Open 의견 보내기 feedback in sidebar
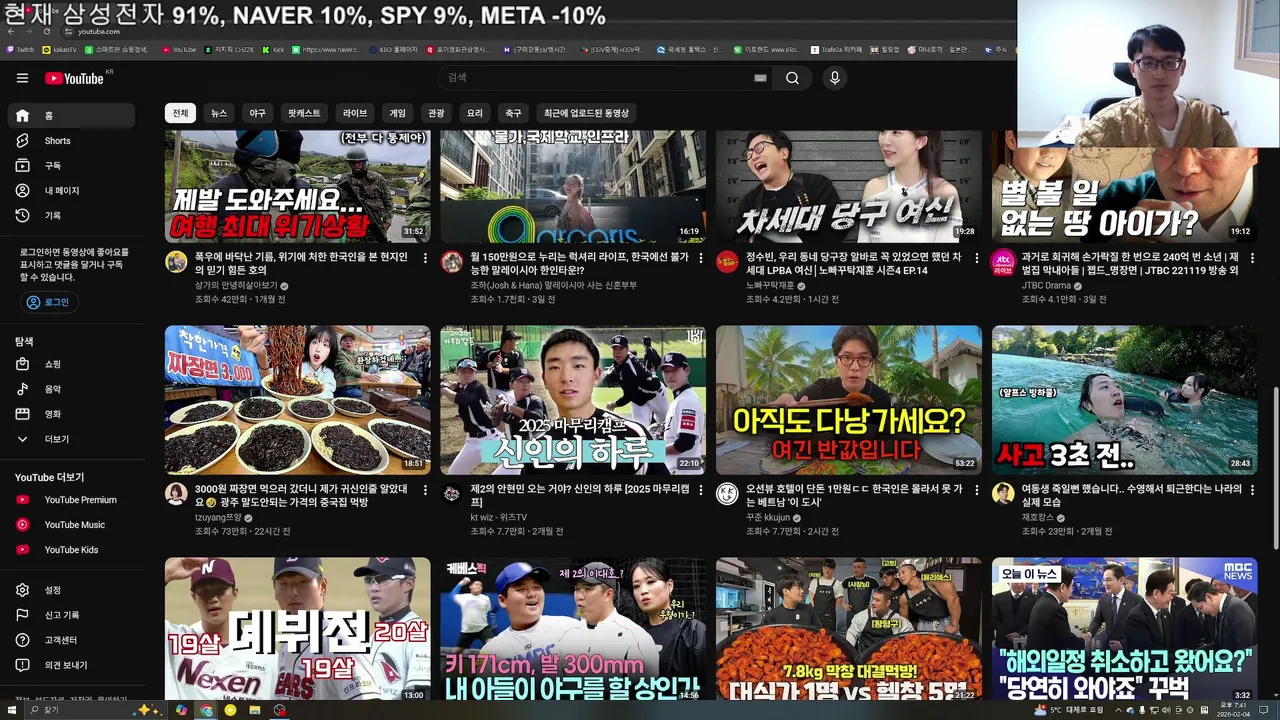Image resolution: width=1280 pixels, height=720 pixels. pyautogui.click(x=72, y=665)
